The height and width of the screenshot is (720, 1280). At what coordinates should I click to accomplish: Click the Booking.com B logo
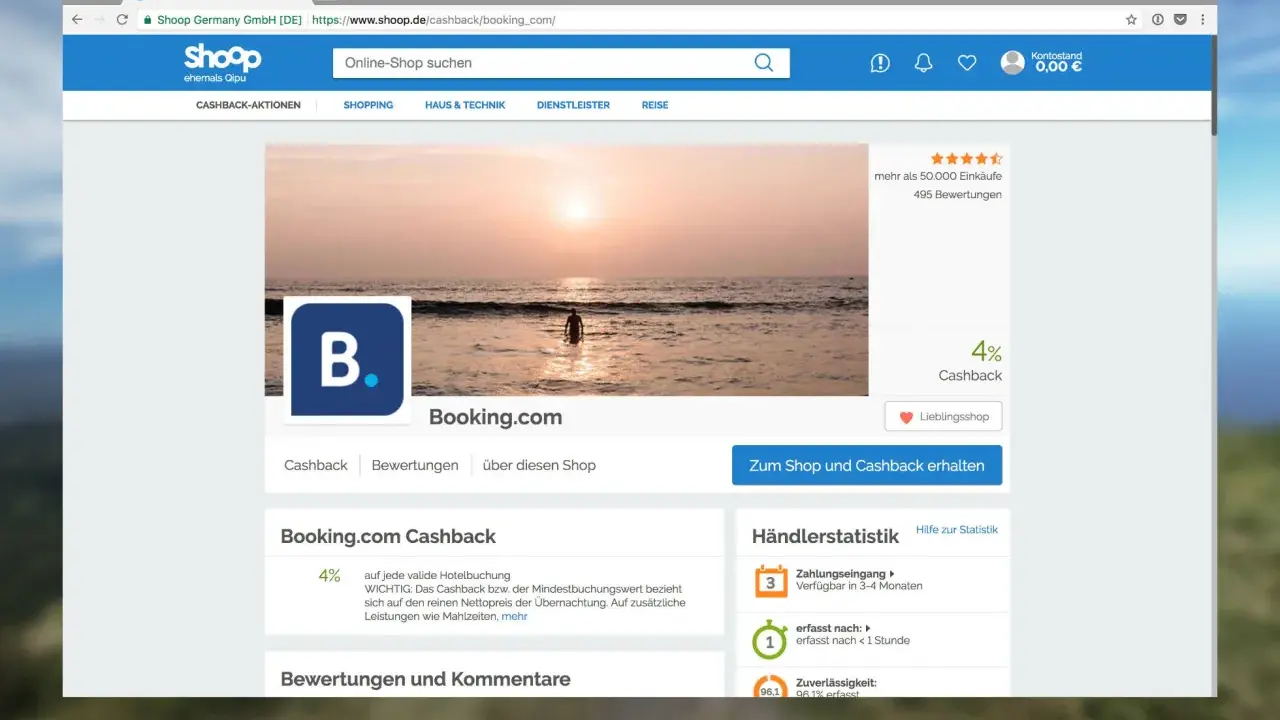coord(347,359)
